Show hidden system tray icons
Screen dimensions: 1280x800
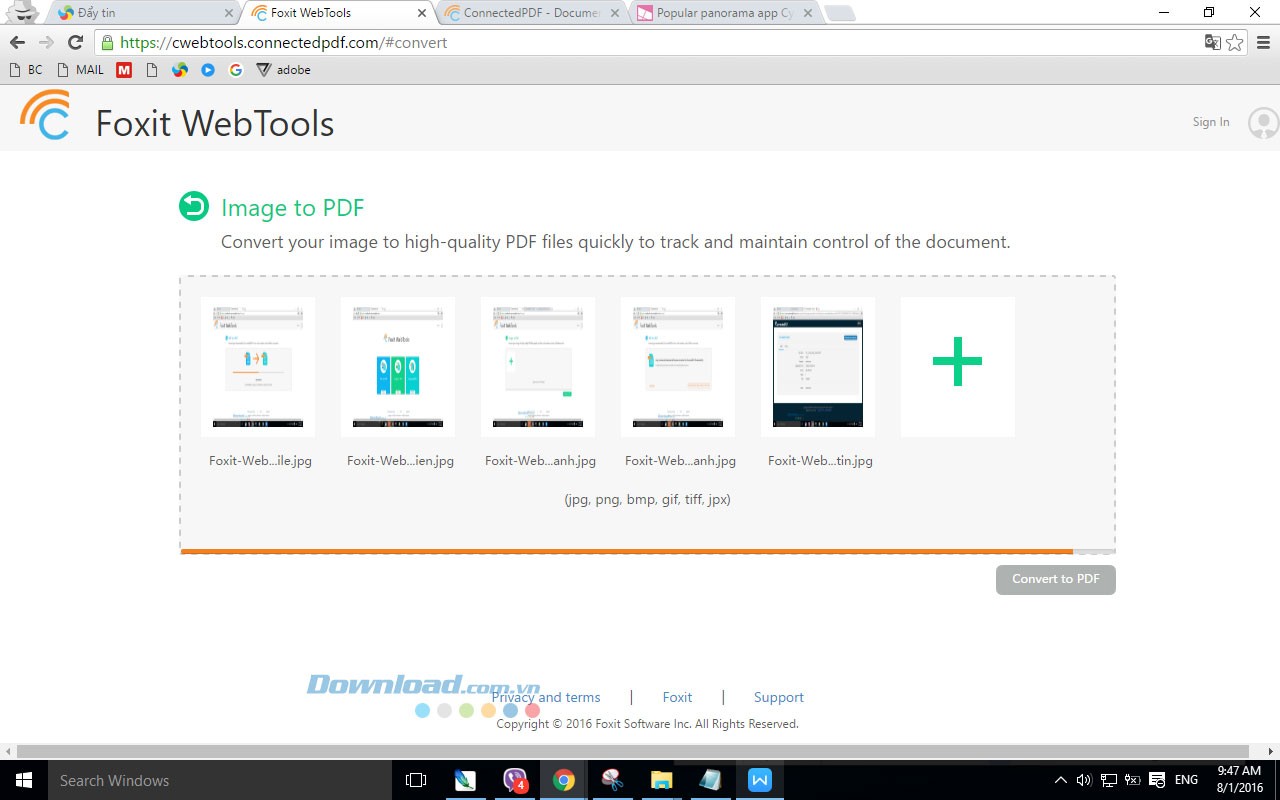coord(1060,780)
